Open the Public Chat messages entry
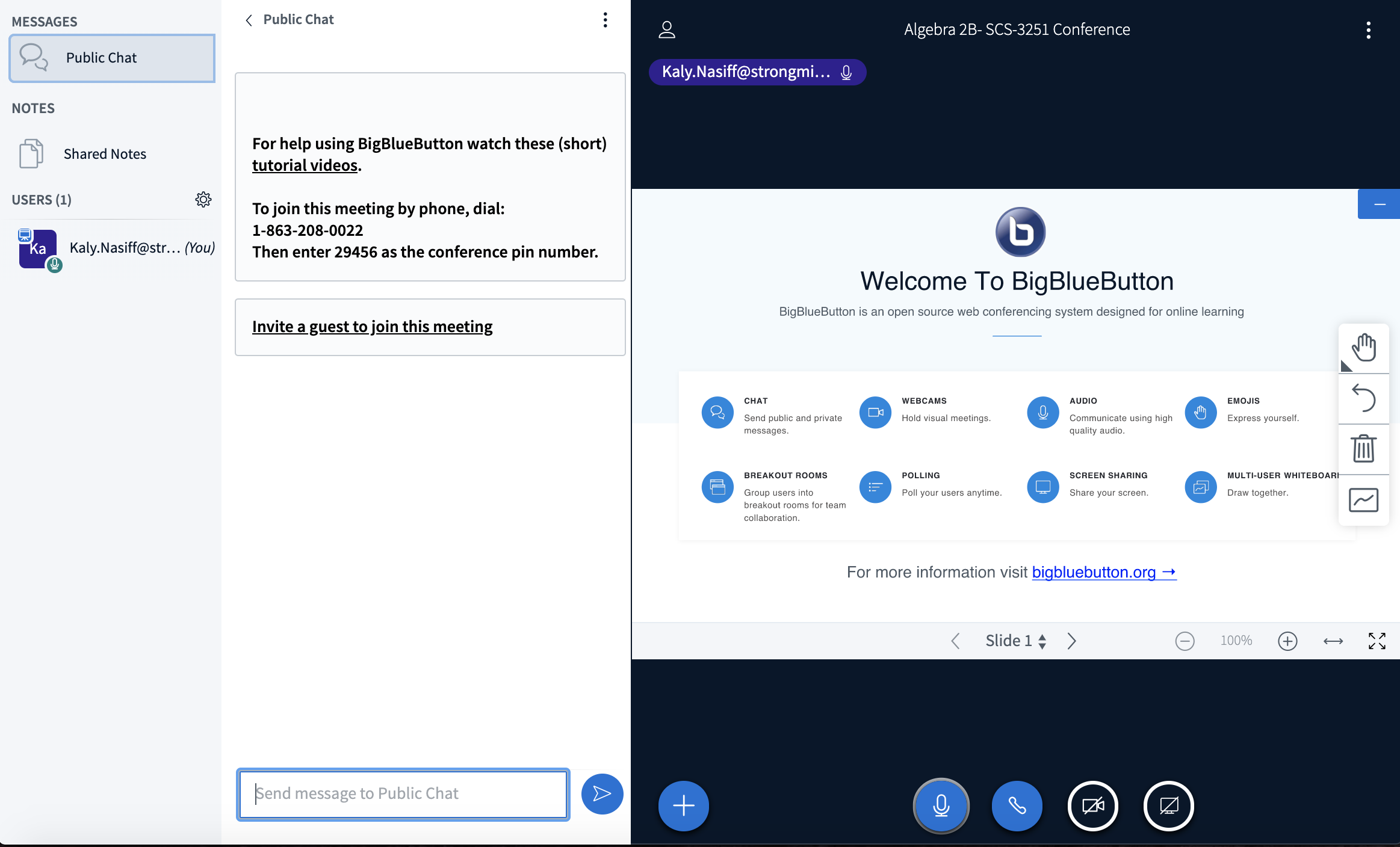Image resolution: width=1400 pixels, height=847 pixels. coord(112,58)
